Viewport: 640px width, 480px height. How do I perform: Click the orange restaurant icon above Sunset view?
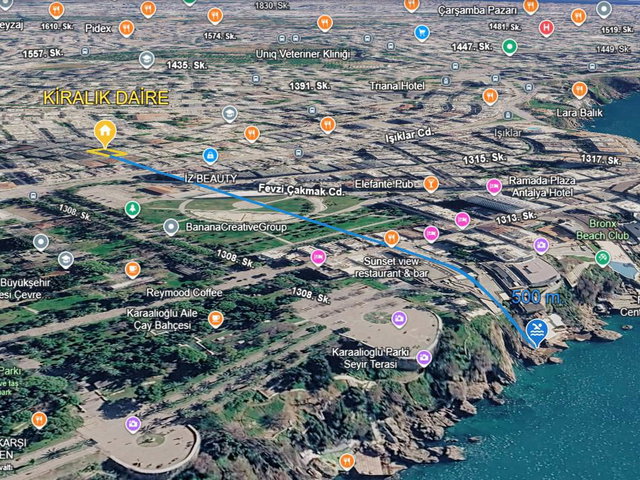click(x=391, y=238)
